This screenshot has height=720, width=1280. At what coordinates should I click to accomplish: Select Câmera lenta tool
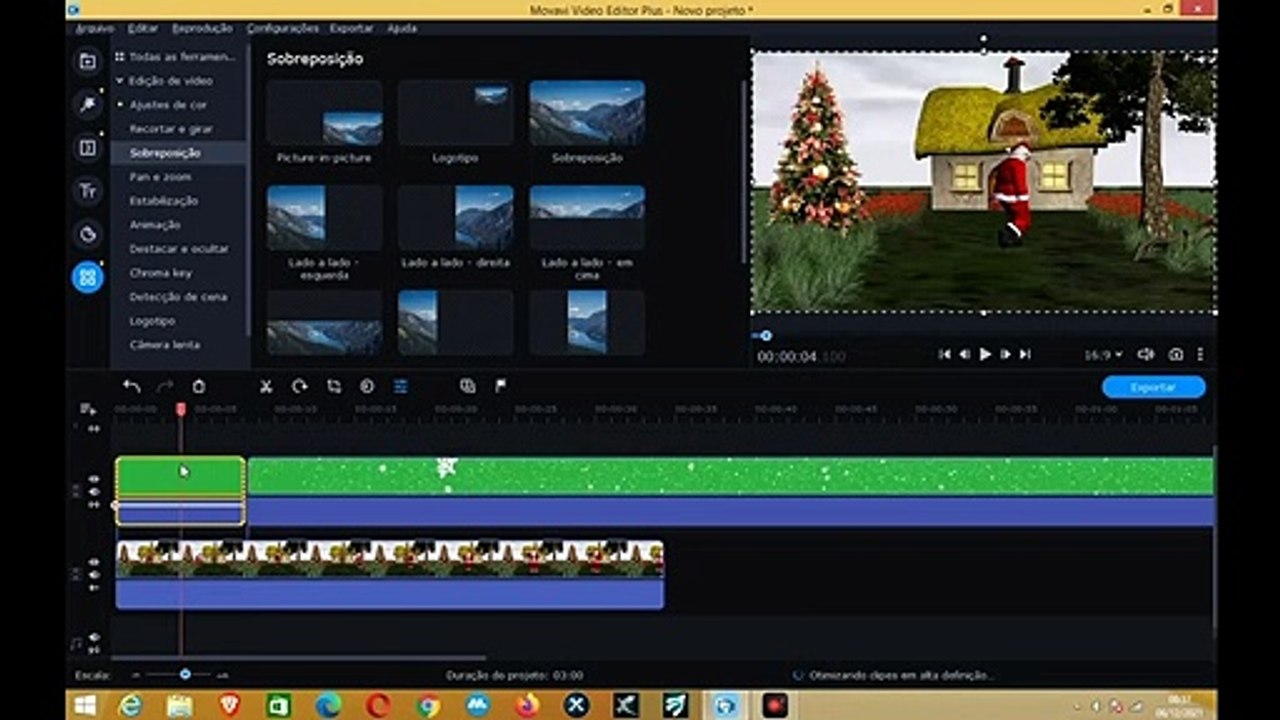165,345
